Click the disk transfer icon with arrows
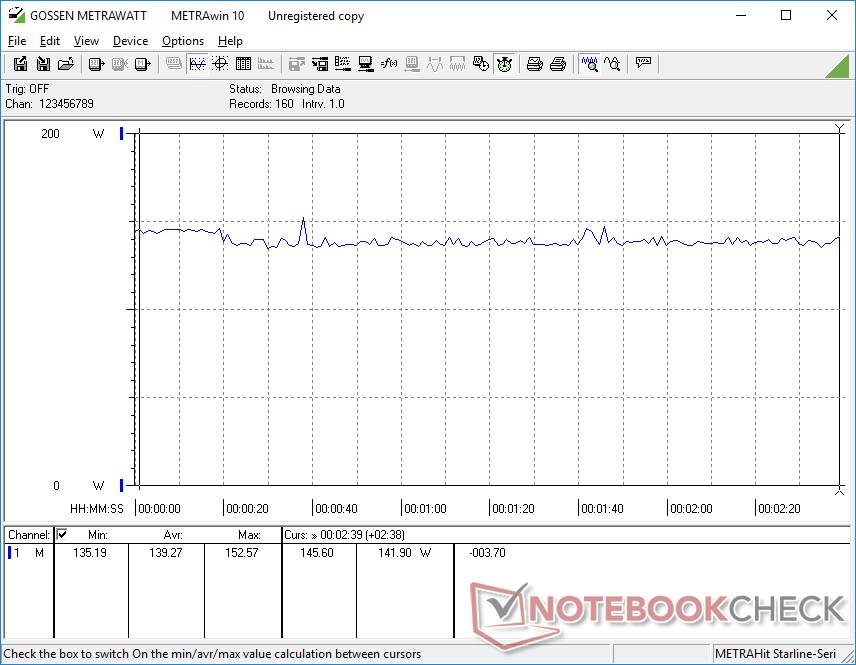The height and width of the screenshot is (665, 856). tap(320, 64)
